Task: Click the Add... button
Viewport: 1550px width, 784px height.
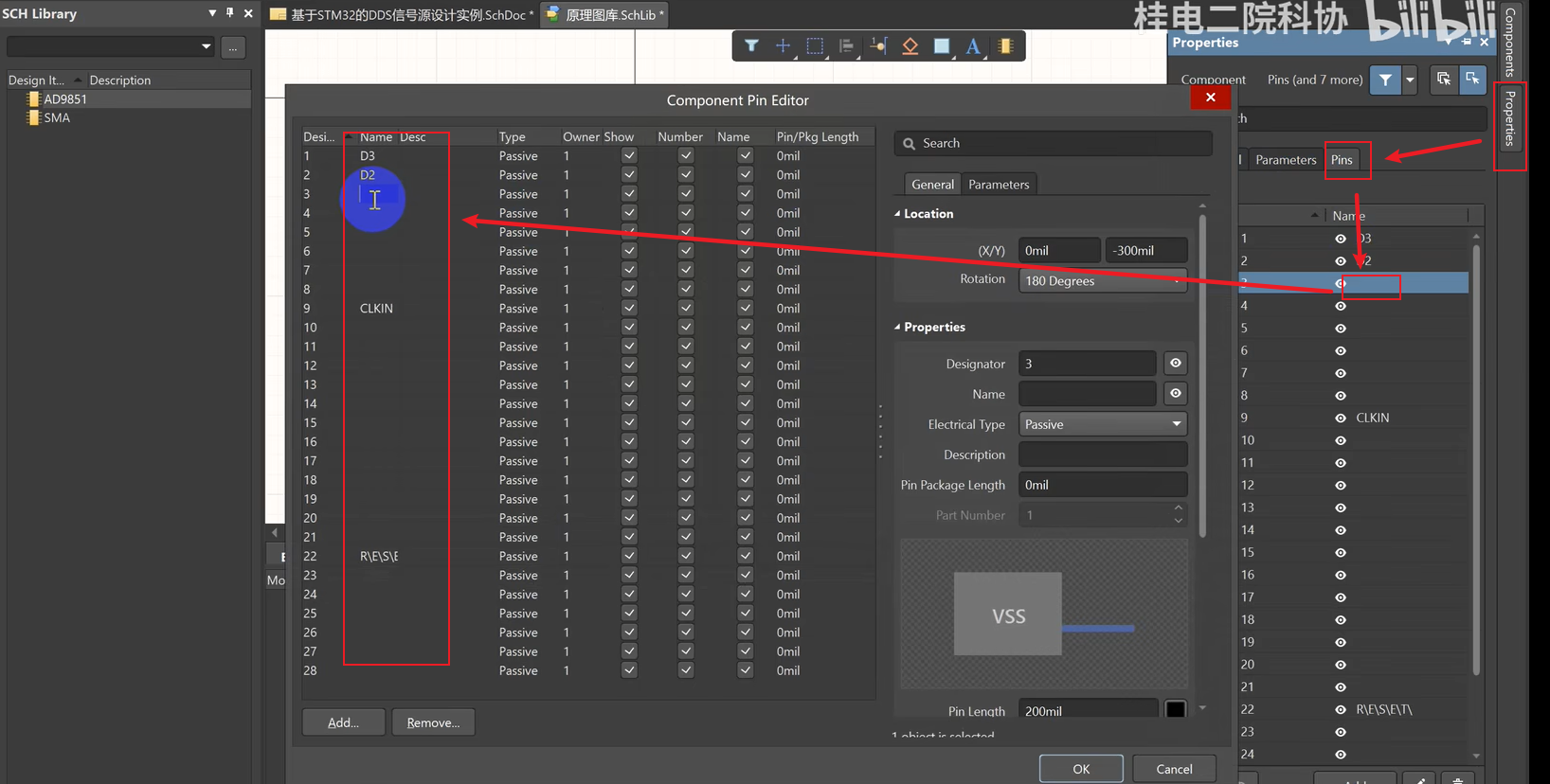Action: click(x=343, y=722)
